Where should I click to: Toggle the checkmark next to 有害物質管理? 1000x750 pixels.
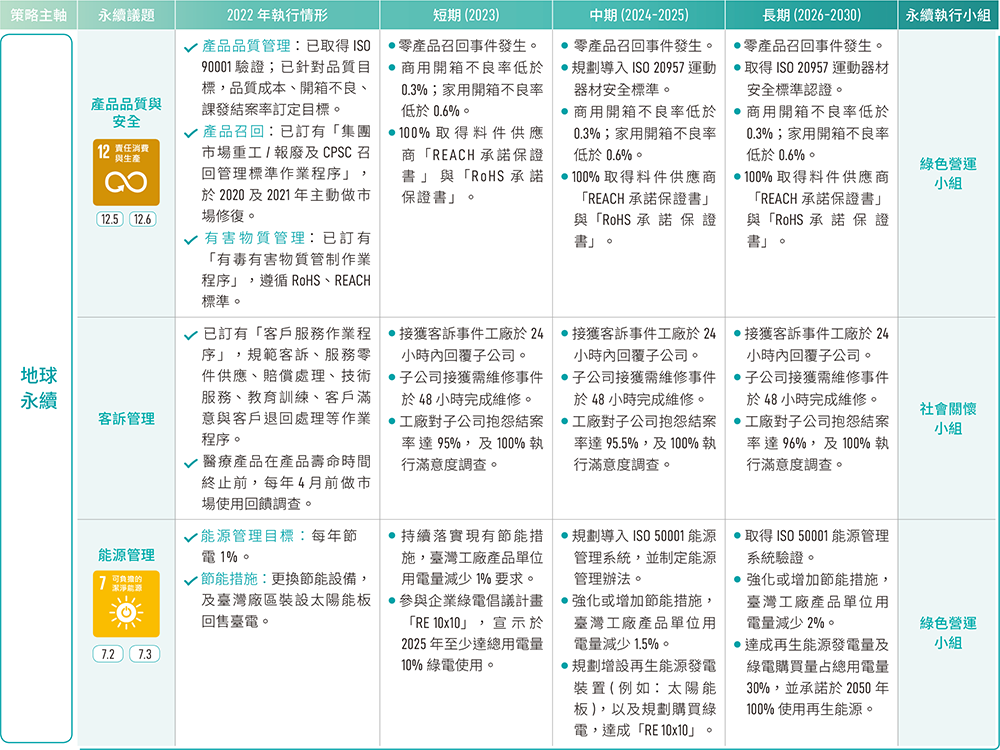point(191,239)
